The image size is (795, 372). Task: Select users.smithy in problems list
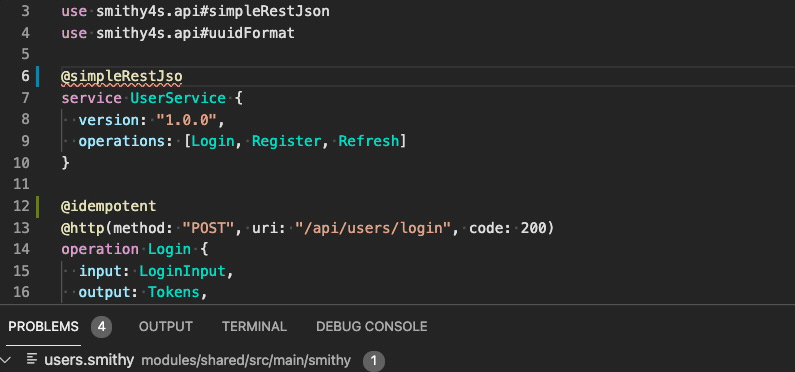tap(89, 360)
